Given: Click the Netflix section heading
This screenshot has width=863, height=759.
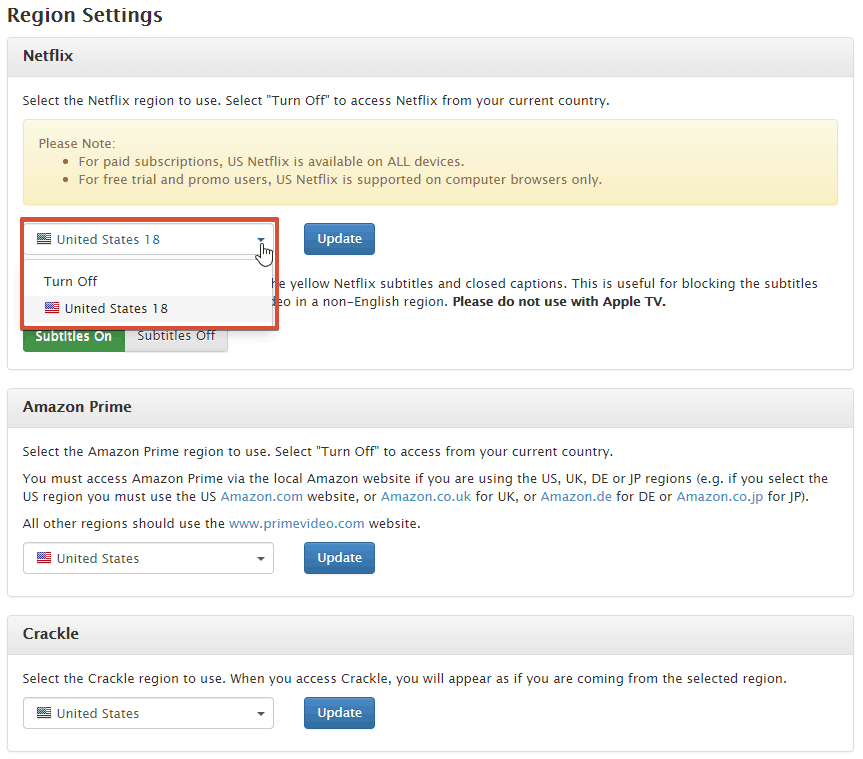Looking at the screenshot, I should coord(48,56).
